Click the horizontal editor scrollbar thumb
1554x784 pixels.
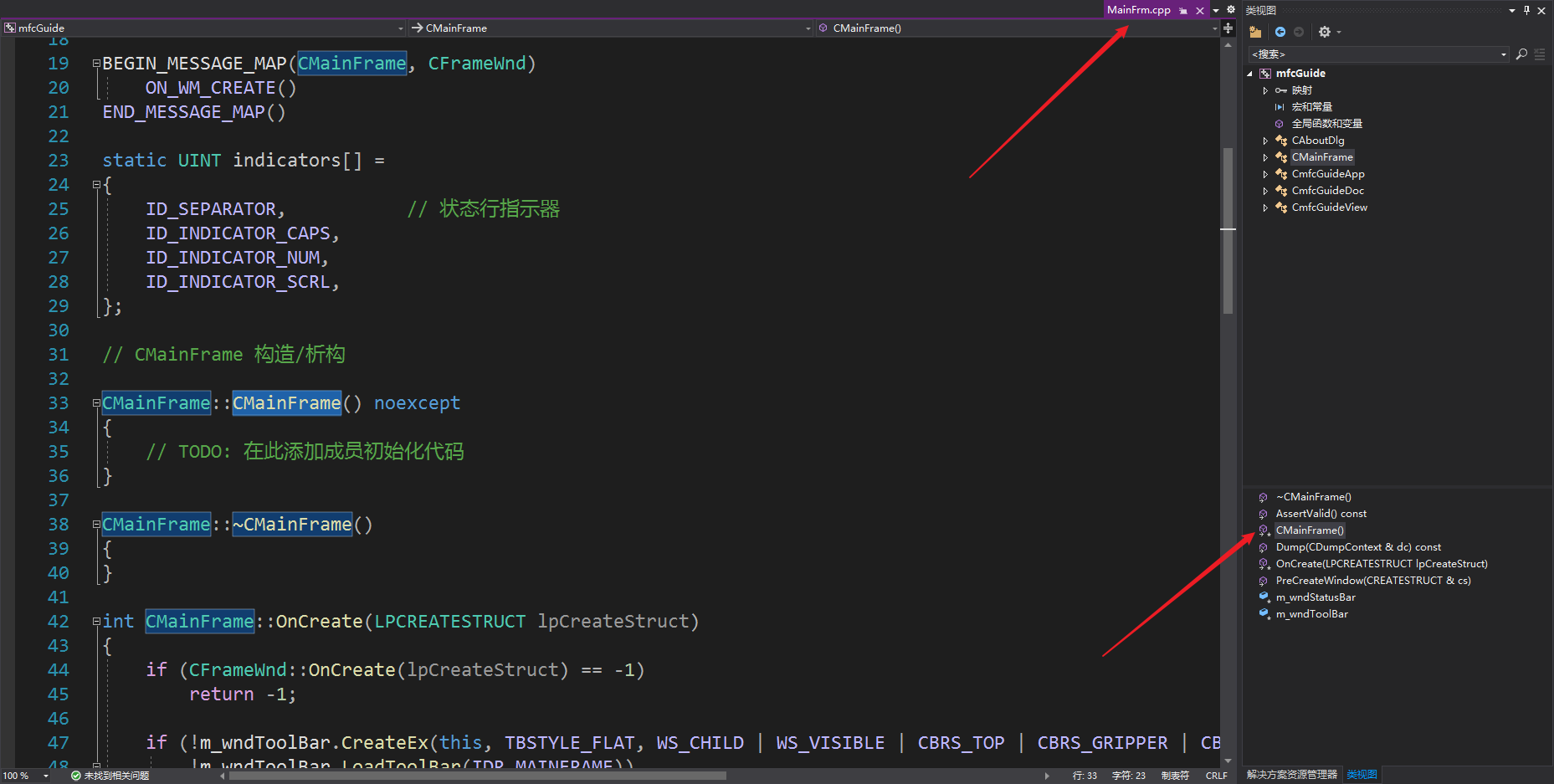coord(477,776)
